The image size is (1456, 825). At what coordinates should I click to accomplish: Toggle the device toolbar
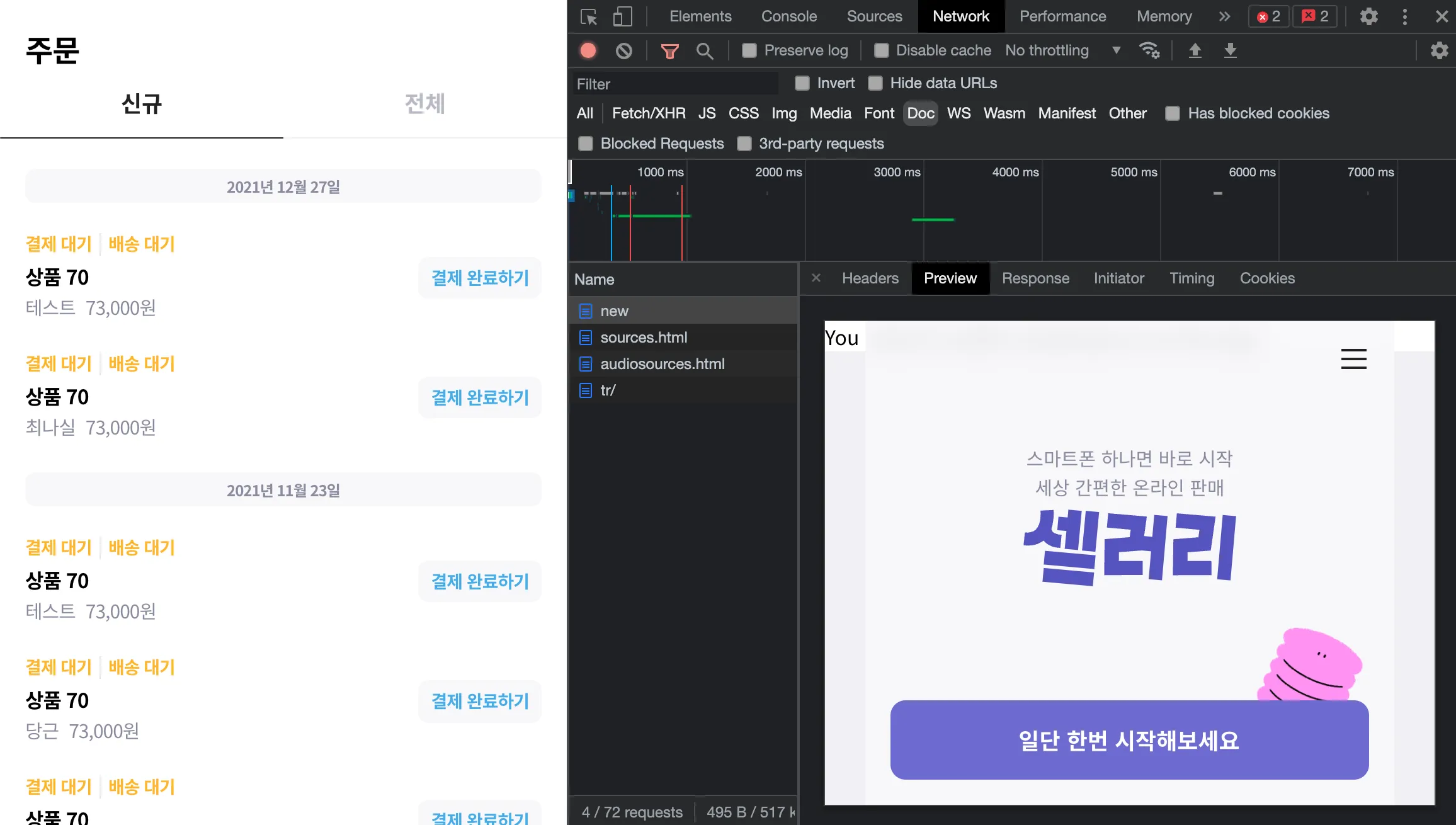coord(622,16)
